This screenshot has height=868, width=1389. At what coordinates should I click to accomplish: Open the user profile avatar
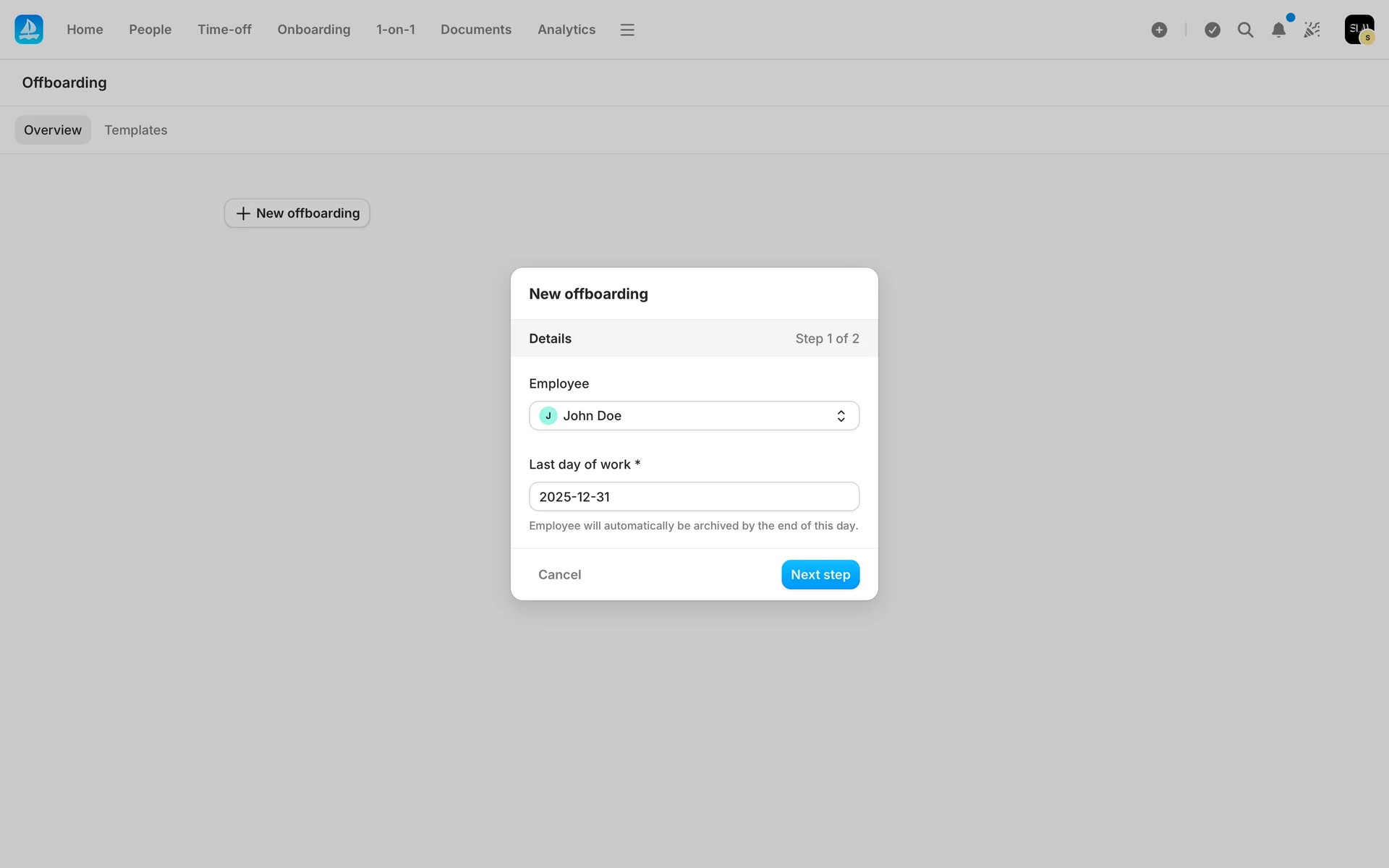(x=1359, y=30)
